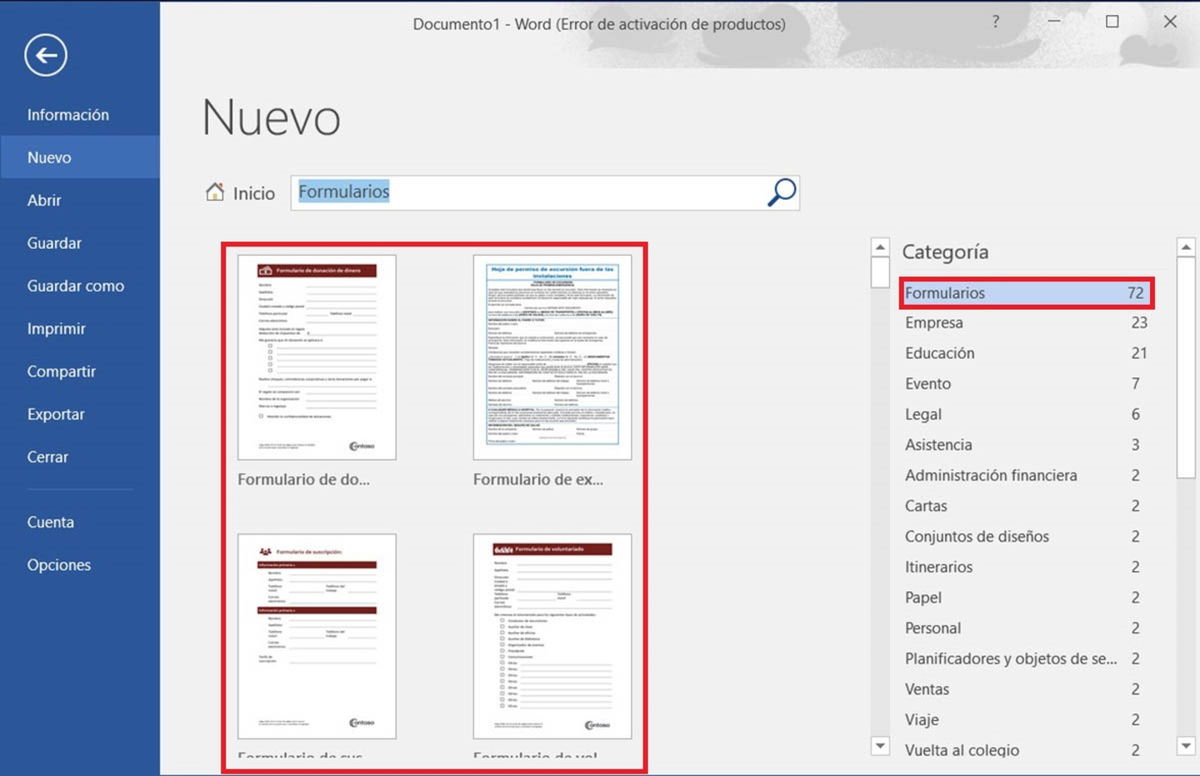Open Opciones from the sidebar
The image size is (1200, 776).
[x=58, y=564]
